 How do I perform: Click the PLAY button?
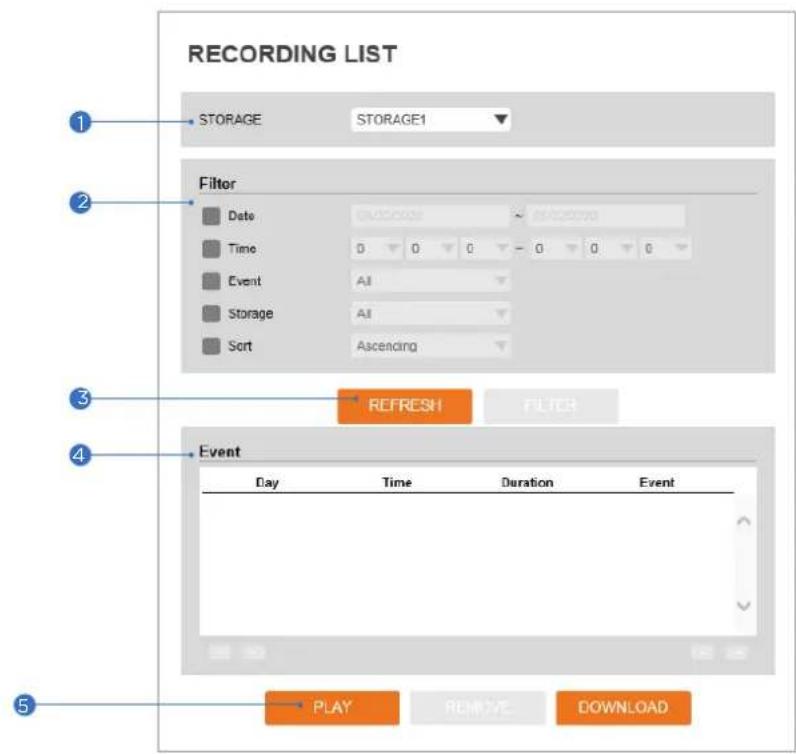[x=332, y=707]
